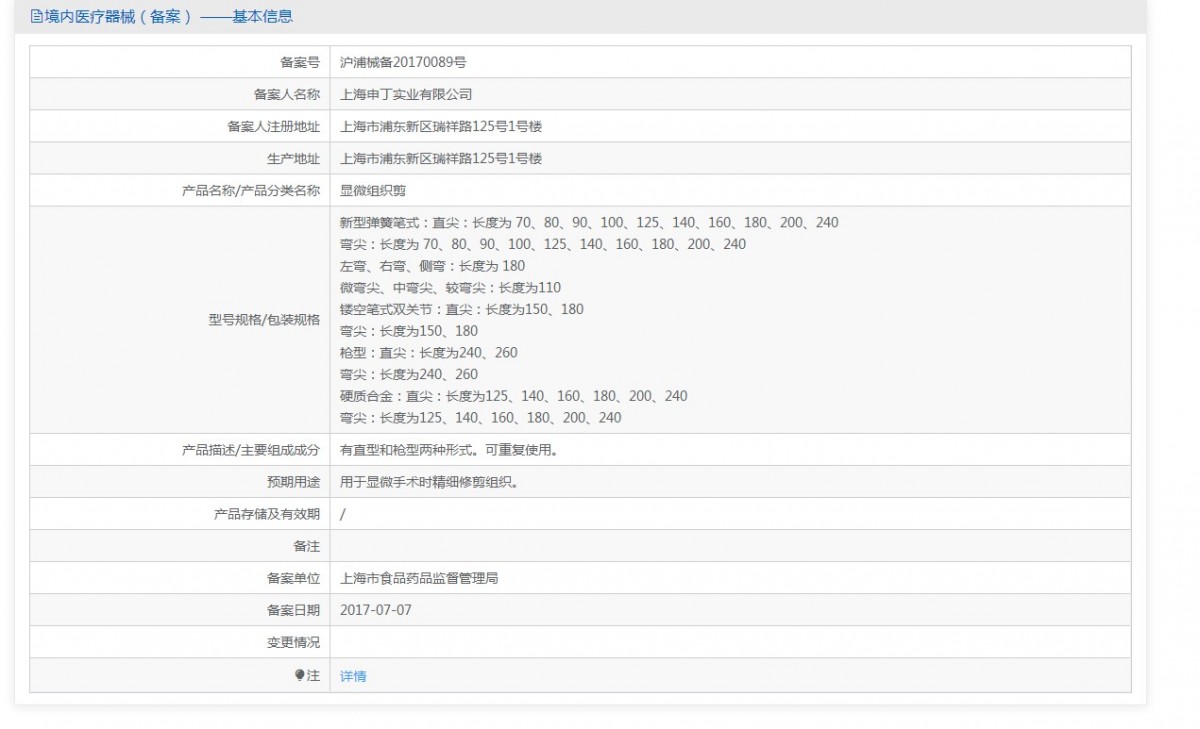Select product name 显微组织剪
Image resolution: width=1200 pixels, height=729 pixels.
pyautogui.click(x=373, y=190)
